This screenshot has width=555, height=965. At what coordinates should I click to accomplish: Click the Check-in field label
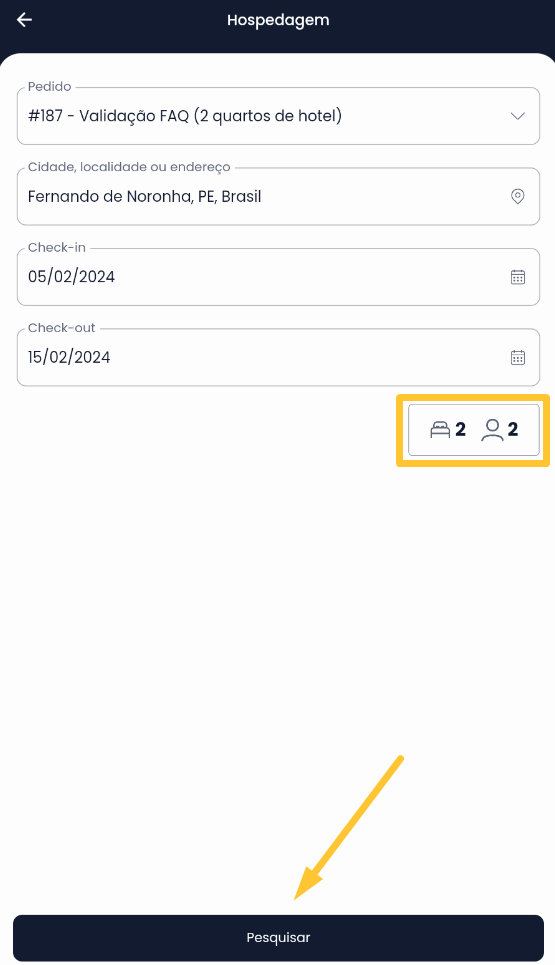coord(57,247)
